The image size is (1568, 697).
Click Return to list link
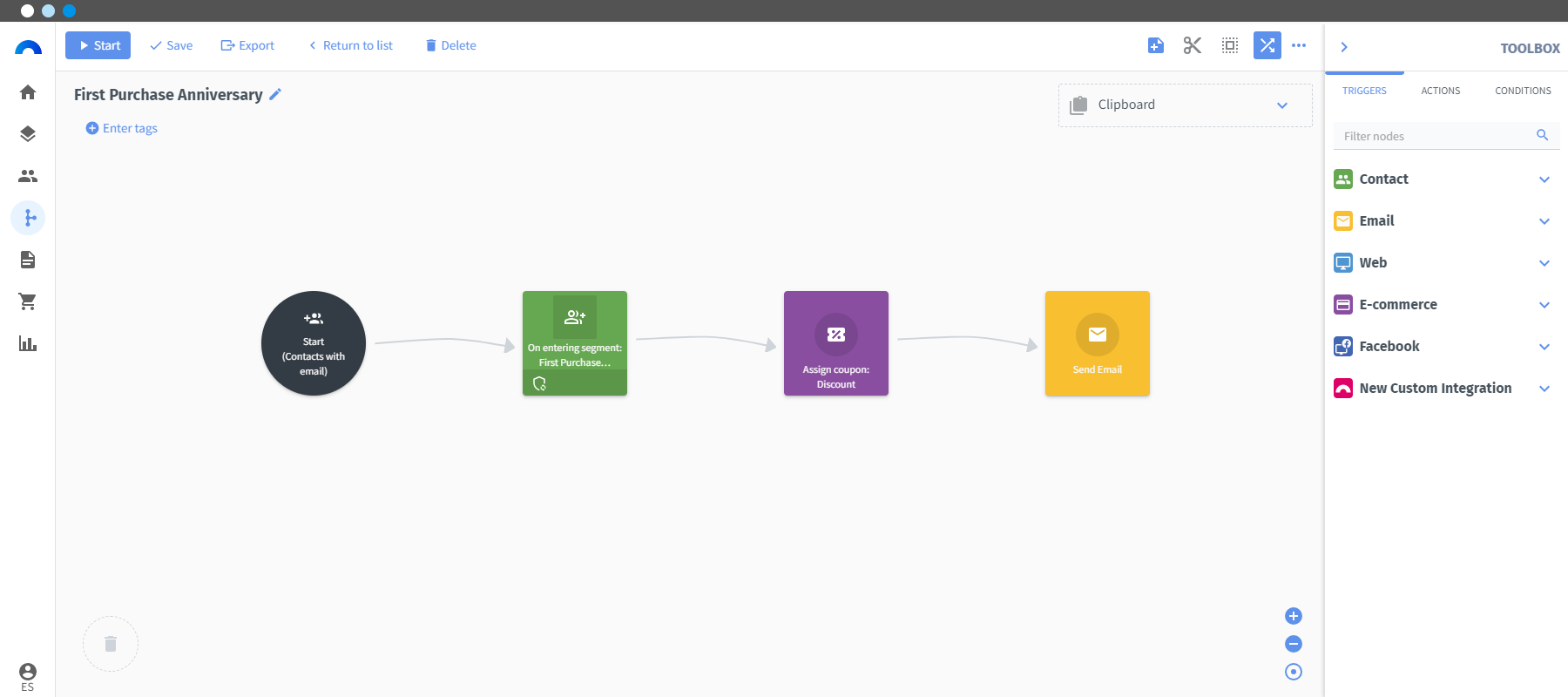point(350,45)
